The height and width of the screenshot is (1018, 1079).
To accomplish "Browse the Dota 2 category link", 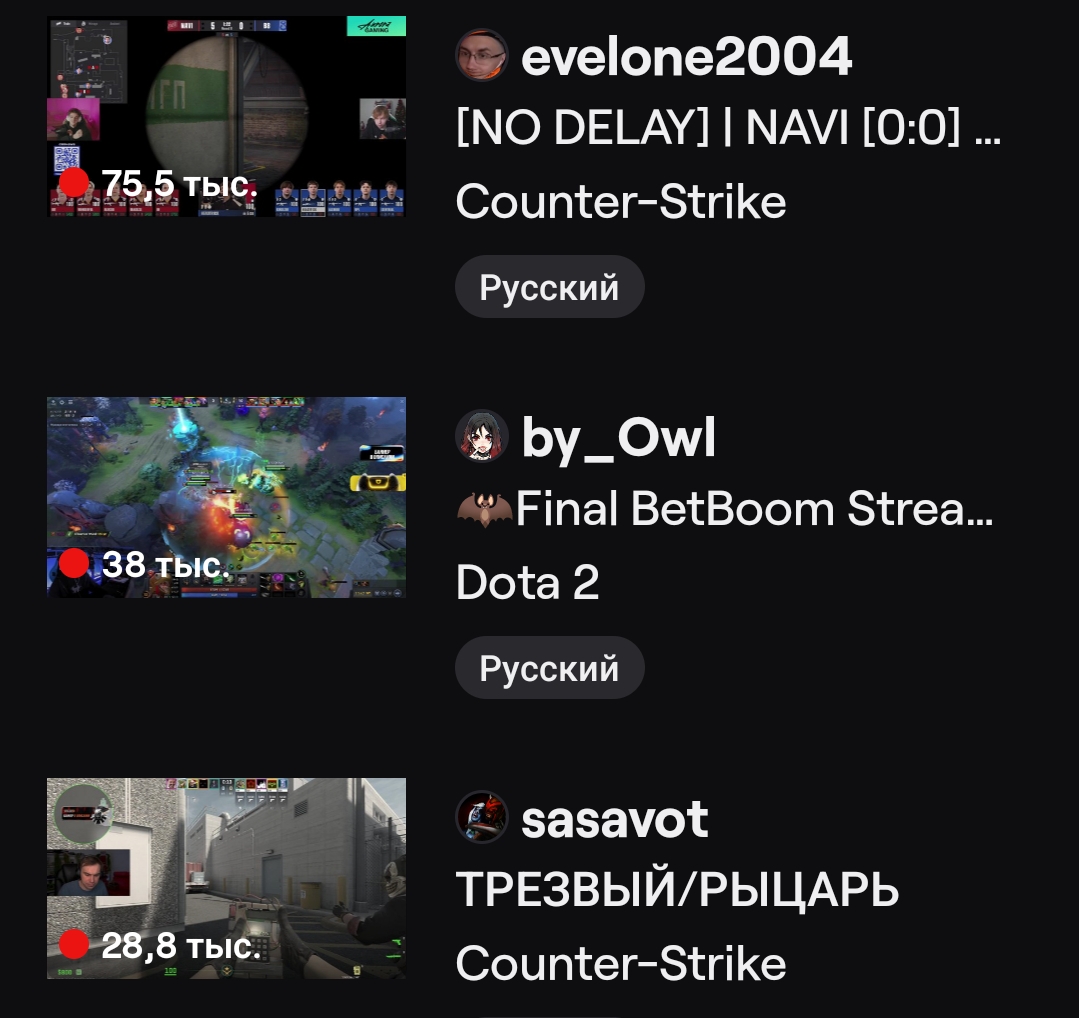I will pyautogui.click(x=527, y=582).
